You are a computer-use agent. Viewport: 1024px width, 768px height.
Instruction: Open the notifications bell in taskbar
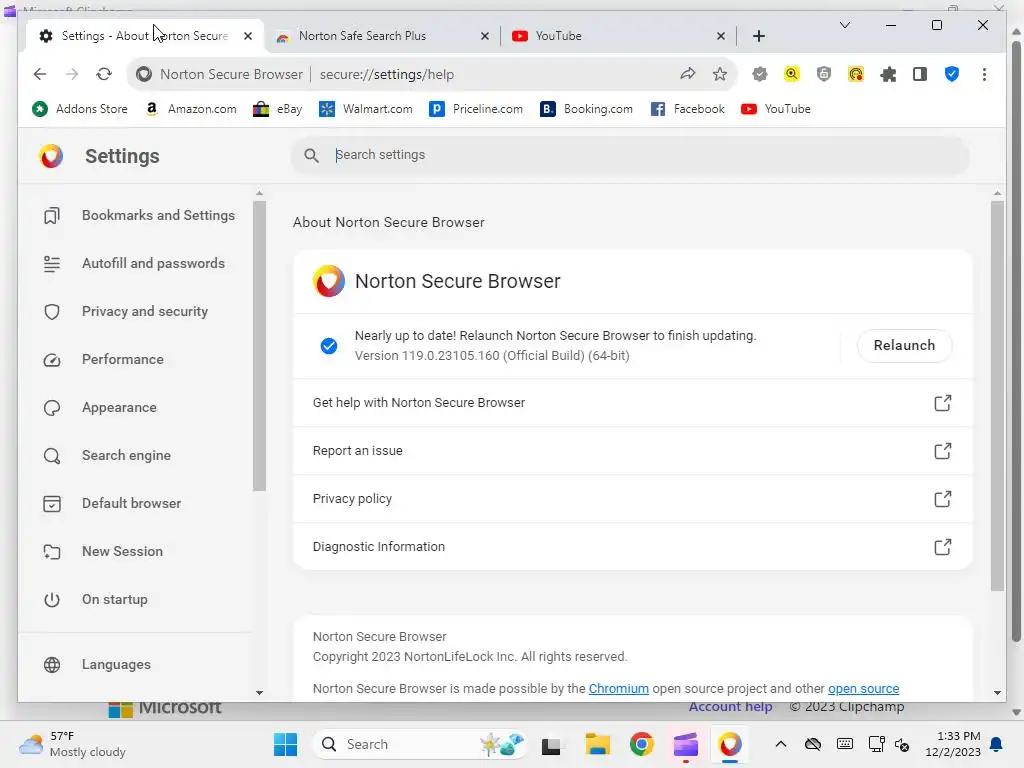(x=997, y=744)
